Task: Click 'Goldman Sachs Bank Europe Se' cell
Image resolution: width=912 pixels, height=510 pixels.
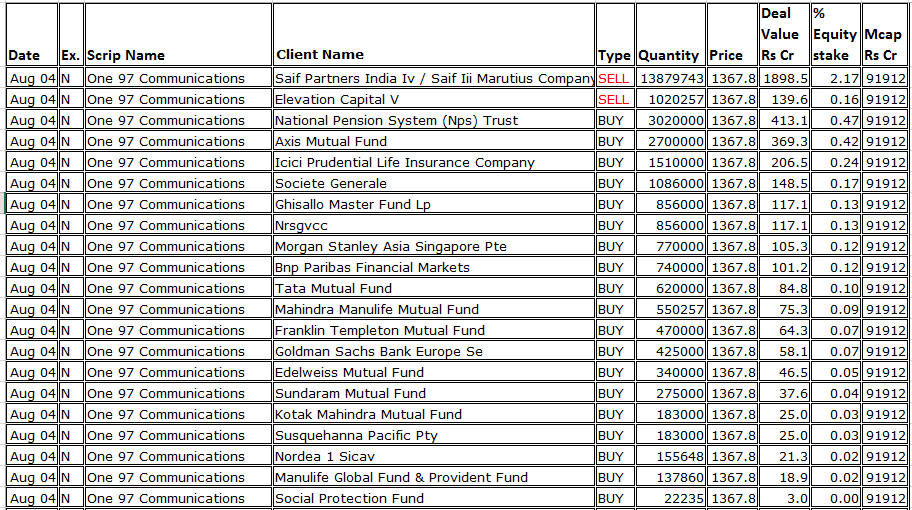Action: [434, 351]
